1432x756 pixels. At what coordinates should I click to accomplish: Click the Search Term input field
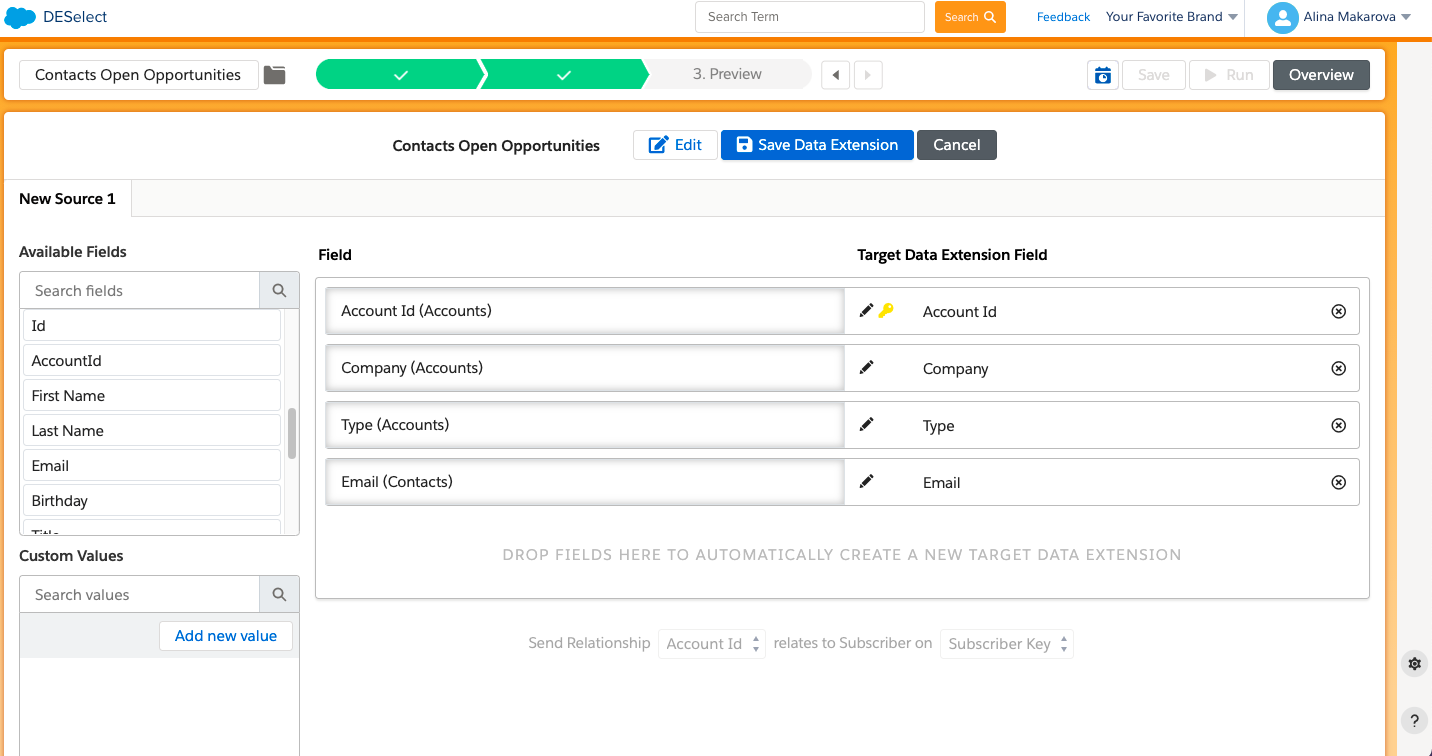click(809, 17)
